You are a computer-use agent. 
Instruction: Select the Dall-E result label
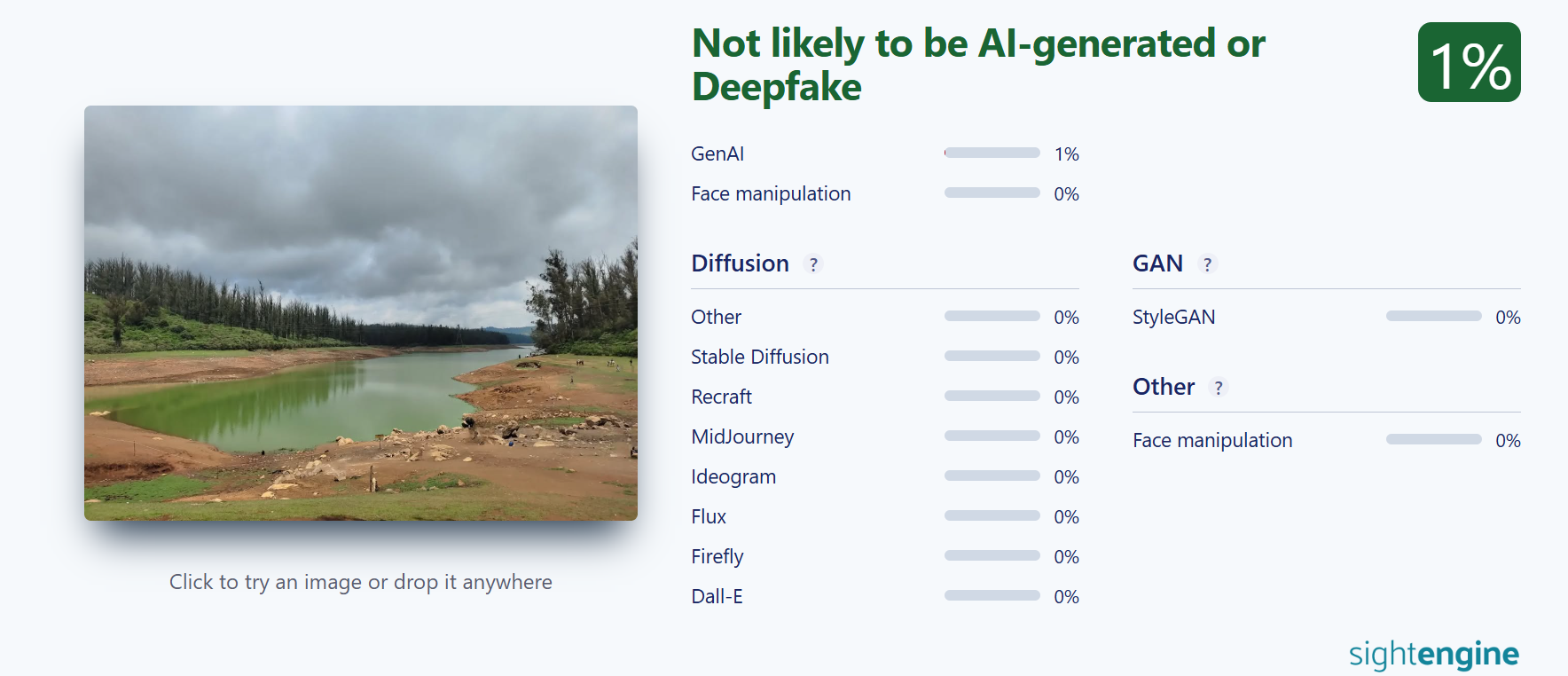point(717,596)
